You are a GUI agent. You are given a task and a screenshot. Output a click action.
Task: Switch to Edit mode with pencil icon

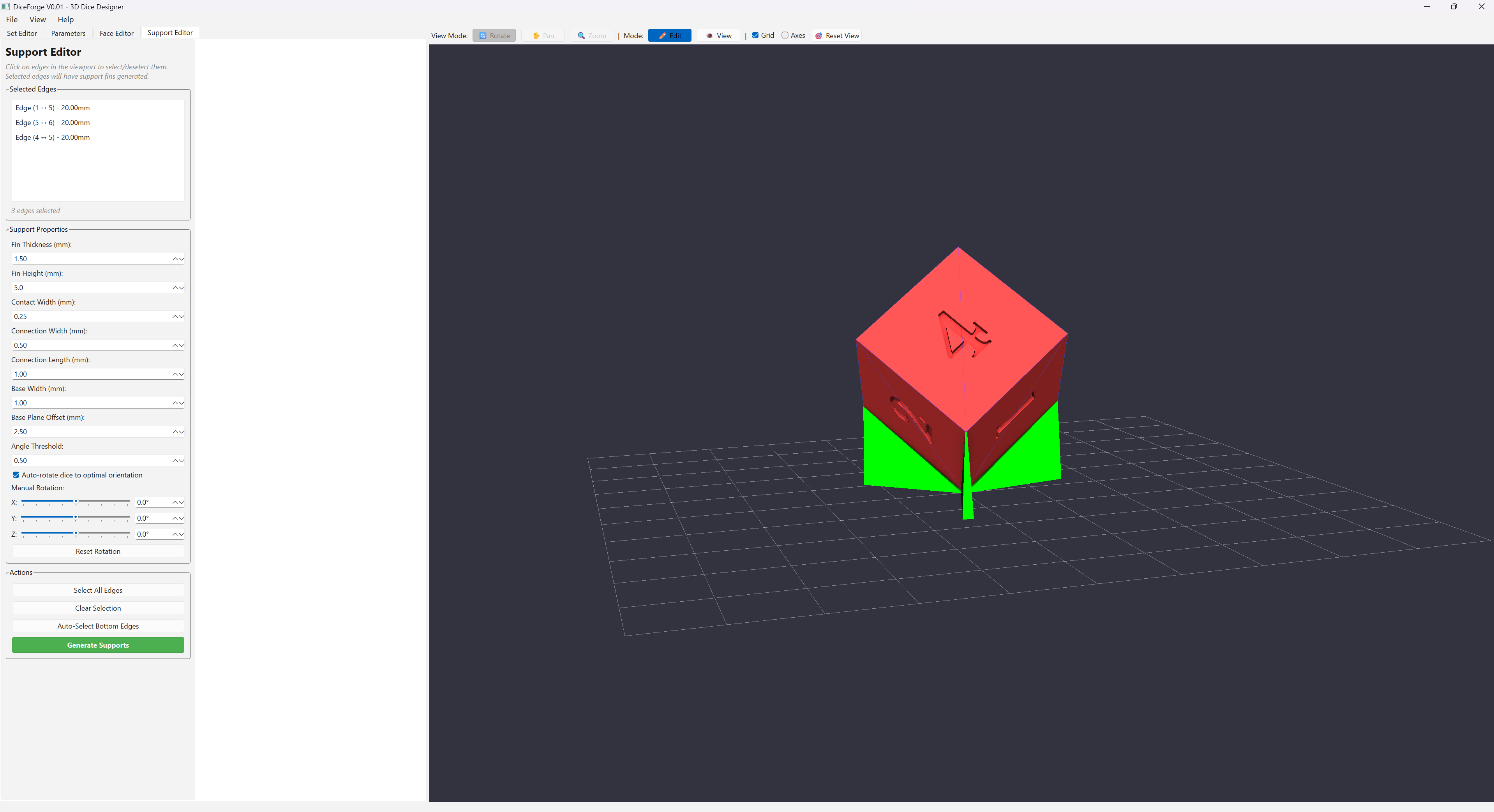(669, 35)
